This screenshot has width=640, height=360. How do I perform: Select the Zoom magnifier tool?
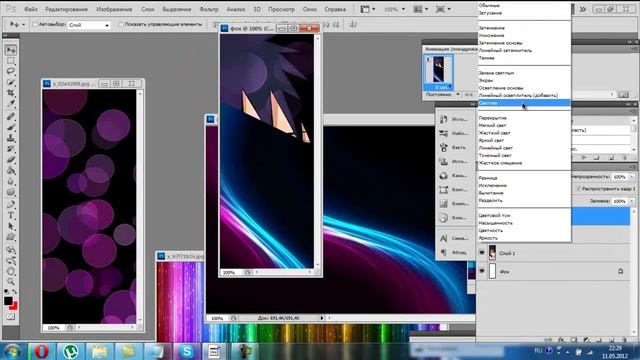[x=11, y=282]
